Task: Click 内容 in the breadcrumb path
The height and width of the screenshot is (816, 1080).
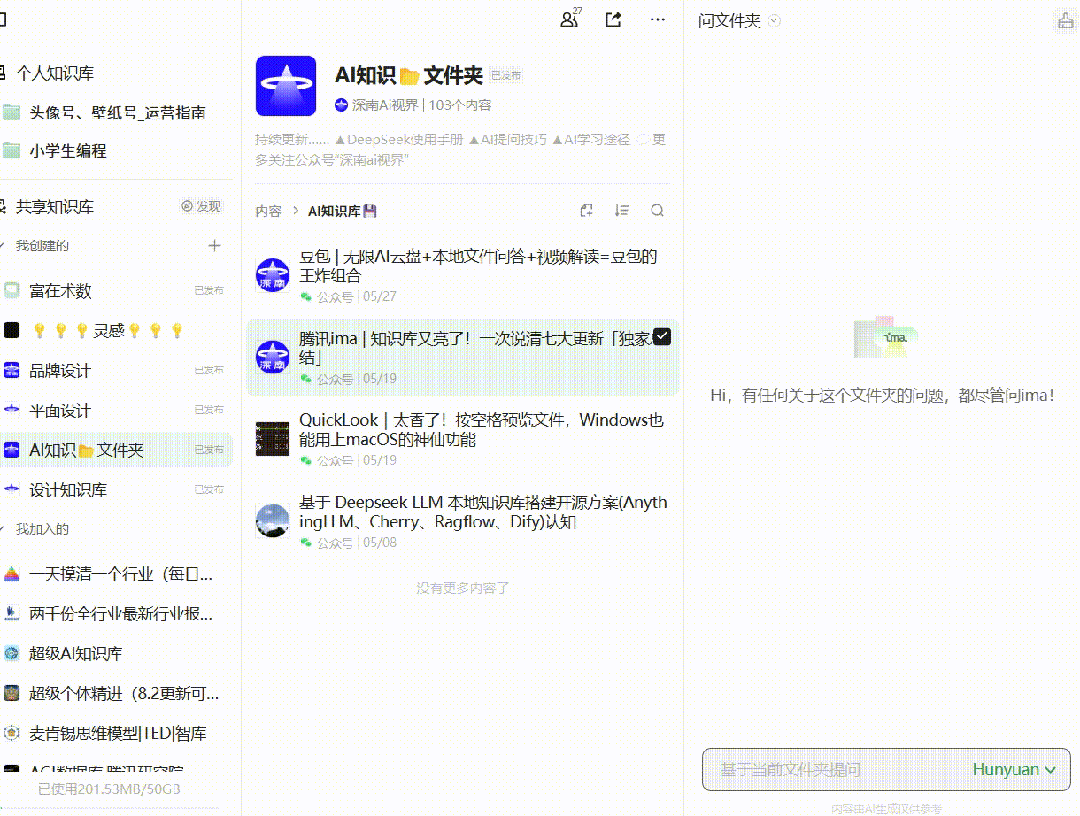Action: (268, 211)
